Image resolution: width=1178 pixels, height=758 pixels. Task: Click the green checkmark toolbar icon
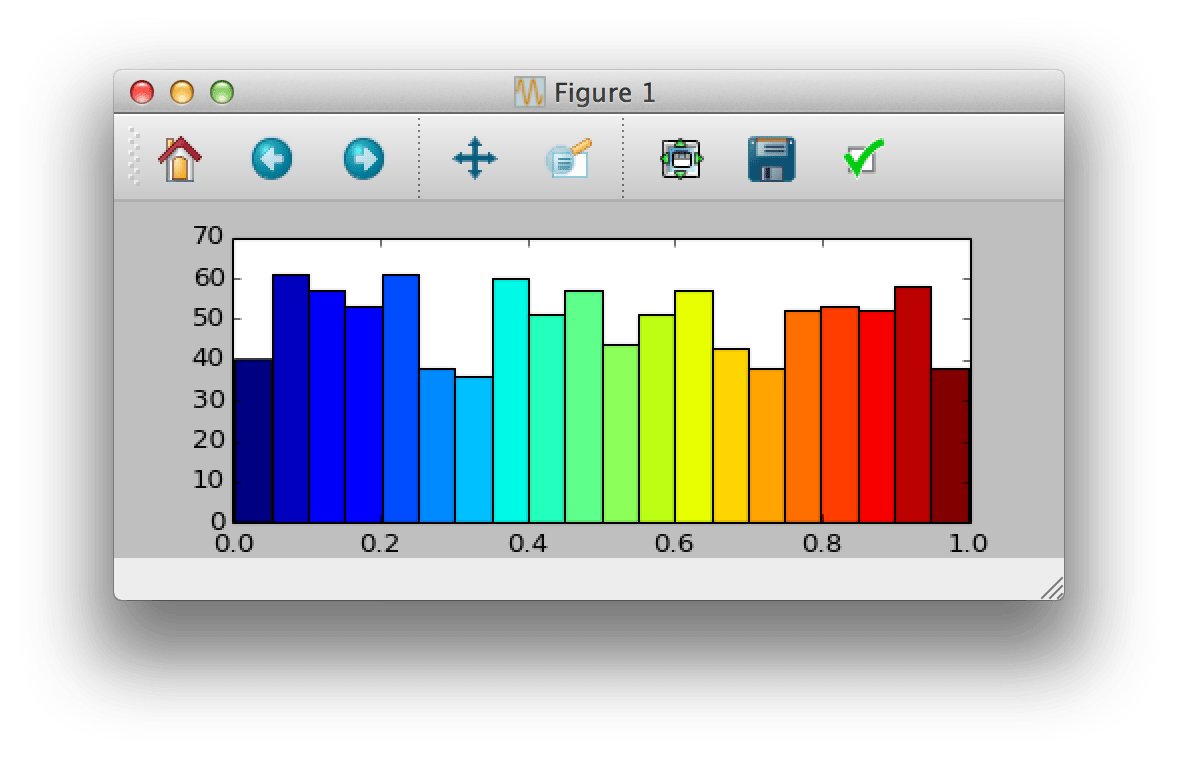tap(861, 157)
